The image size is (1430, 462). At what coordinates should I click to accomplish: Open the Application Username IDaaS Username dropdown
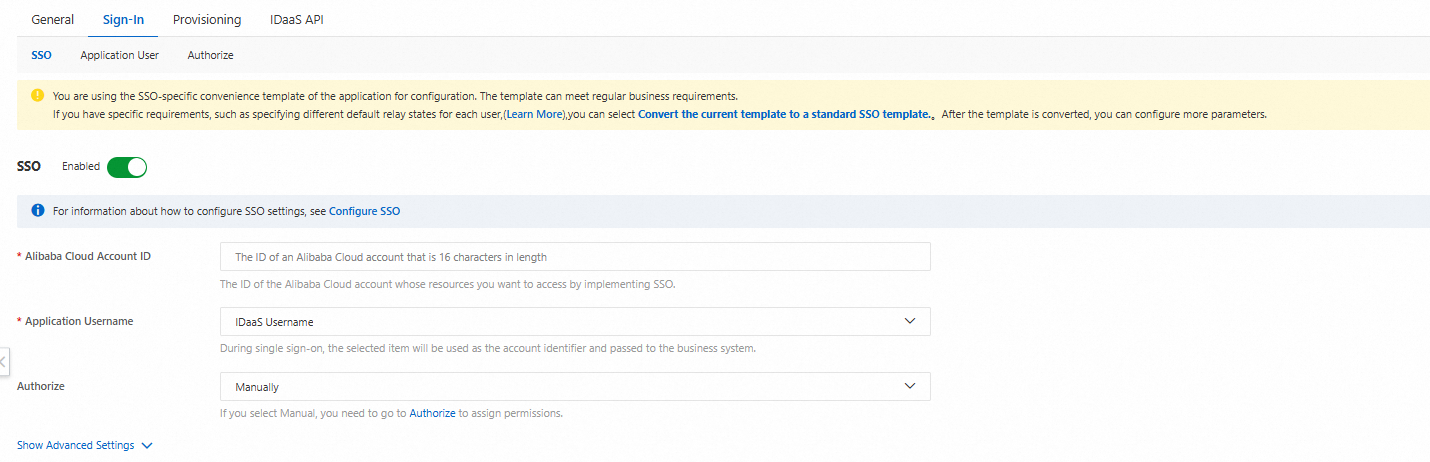(574, 321)
